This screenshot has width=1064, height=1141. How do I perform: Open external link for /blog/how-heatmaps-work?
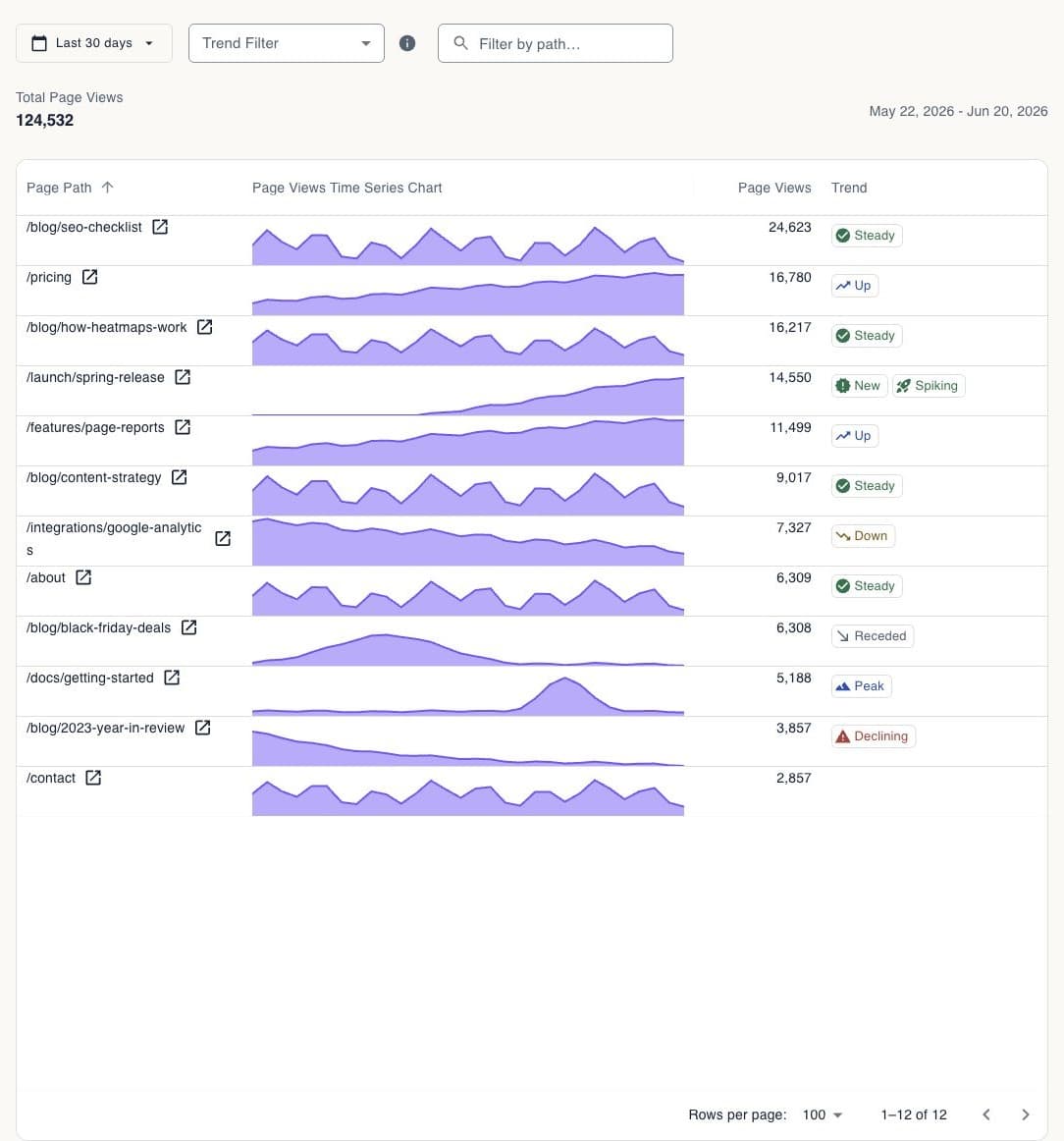tap(205, 327)
